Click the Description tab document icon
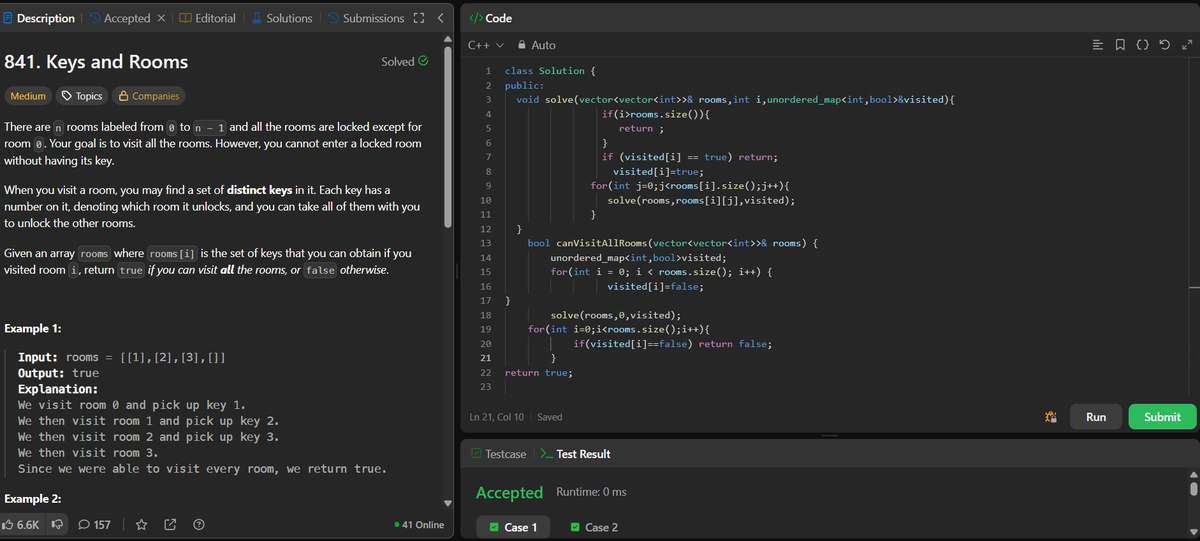This screenshot has height=541, width=1200. point(9,18)
